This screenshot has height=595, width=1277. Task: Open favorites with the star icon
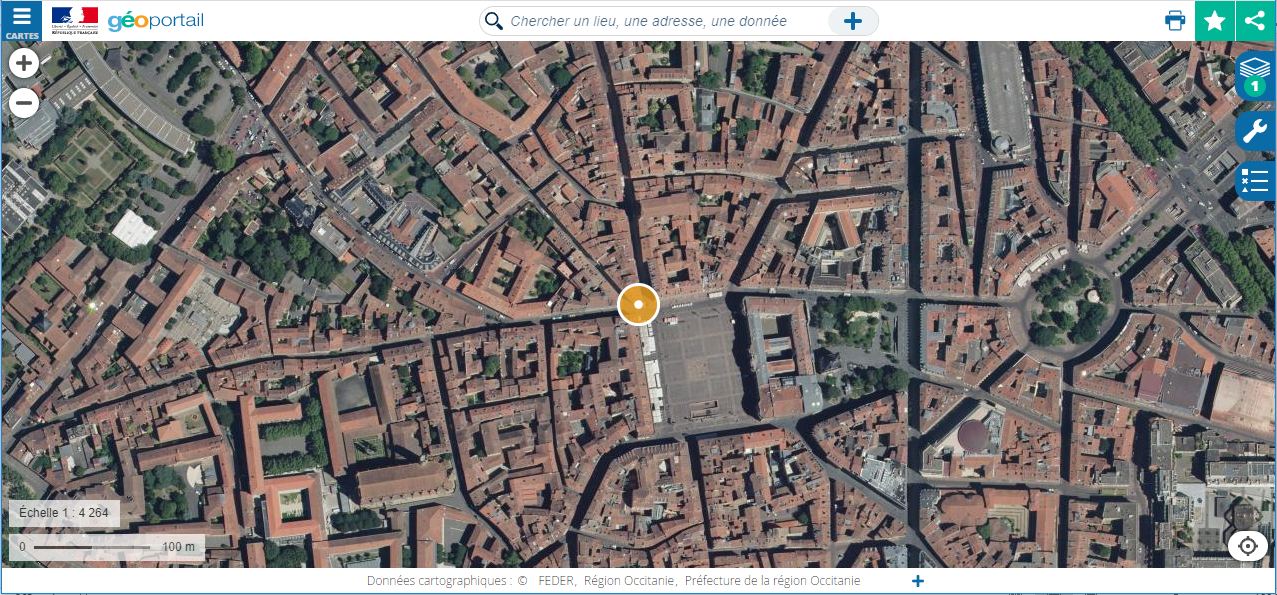(1215, 21)
